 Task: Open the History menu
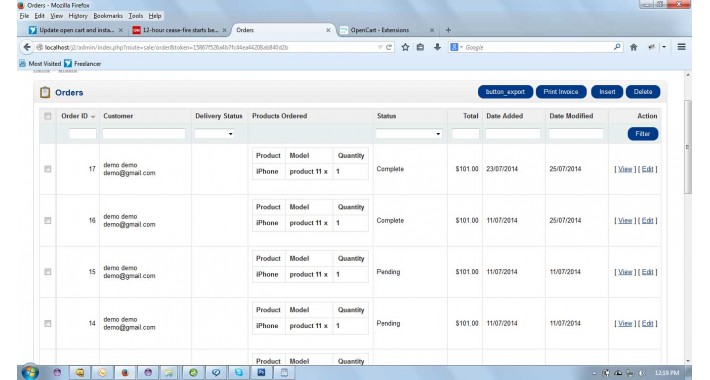pyautogui.click(x=78, y=16)
